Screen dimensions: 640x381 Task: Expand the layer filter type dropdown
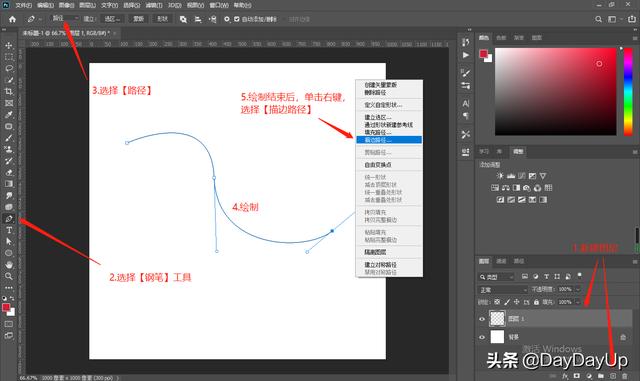497,277
